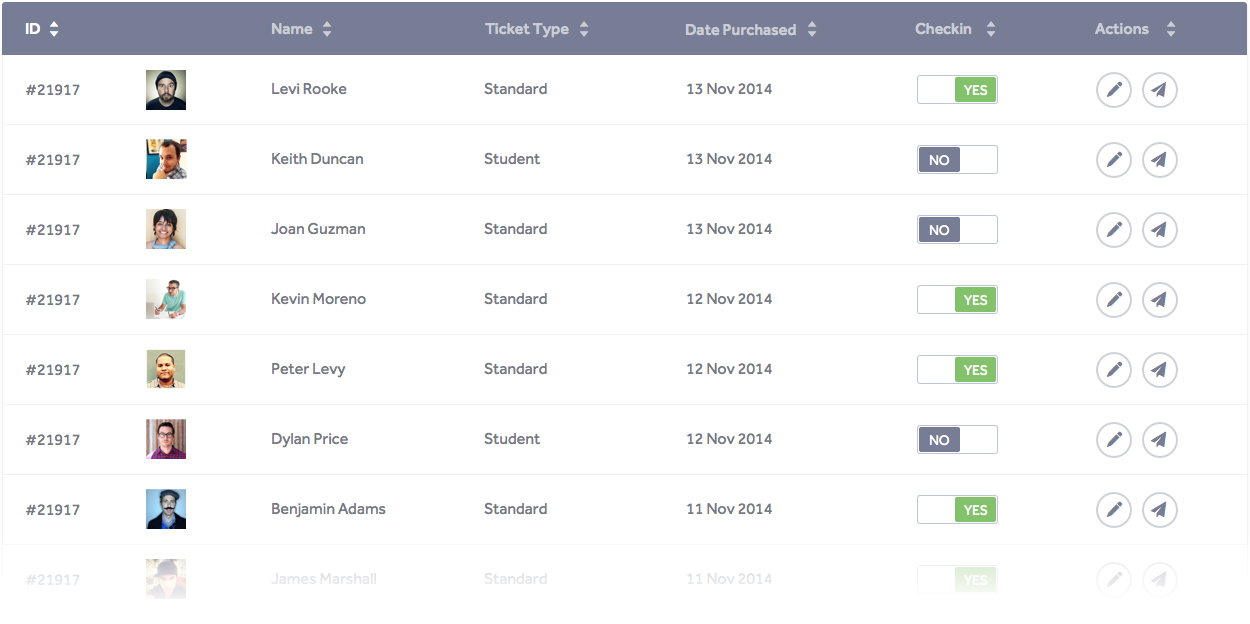Enable checkin for Keith Duncan

click(957, 160)
